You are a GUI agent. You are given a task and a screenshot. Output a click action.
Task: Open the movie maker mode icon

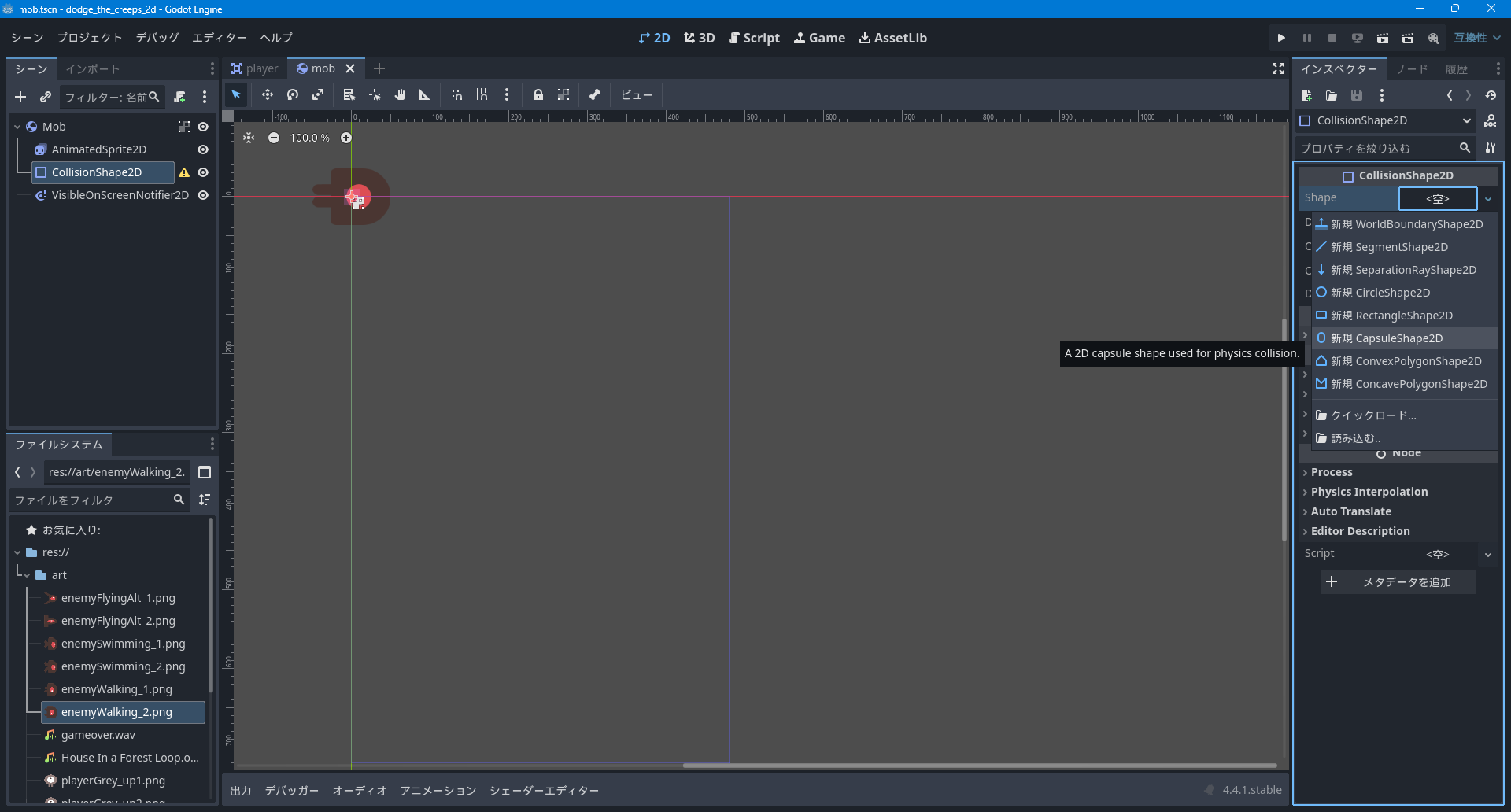(1433, 38)
